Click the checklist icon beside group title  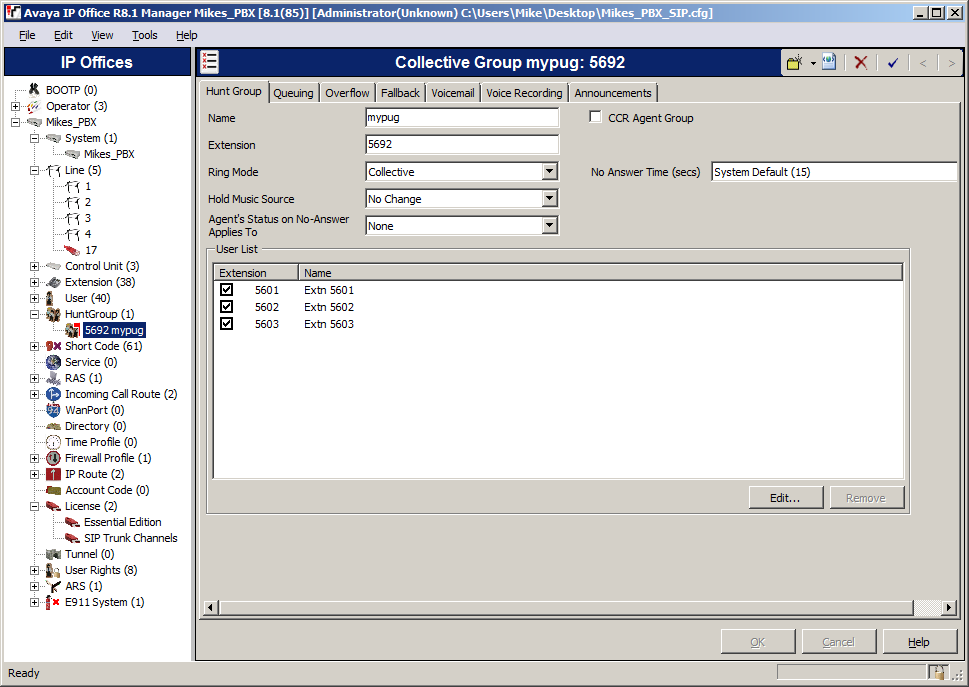[x=209, y=62]
